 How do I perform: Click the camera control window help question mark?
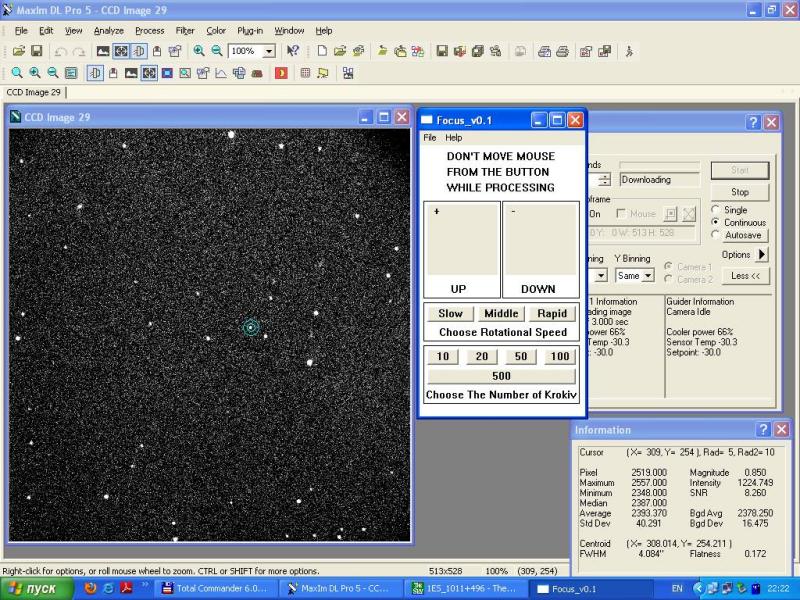(x=753, y=122)
